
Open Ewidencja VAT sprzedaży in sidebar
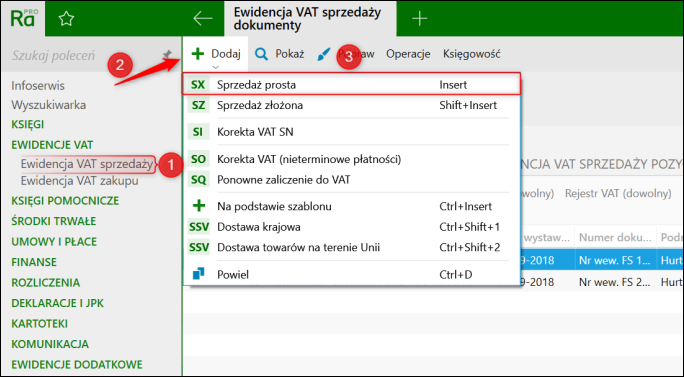[87, 164]
